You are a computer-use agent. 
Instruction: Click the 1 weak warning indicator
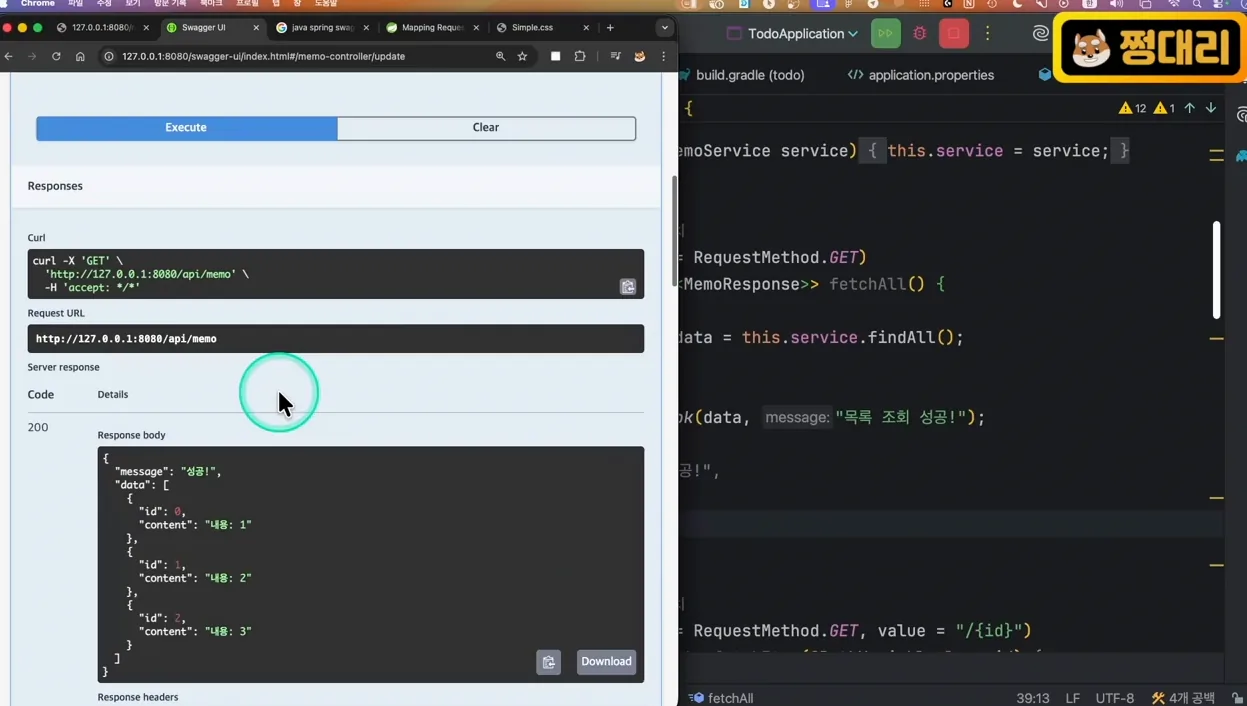[1164, 108]
